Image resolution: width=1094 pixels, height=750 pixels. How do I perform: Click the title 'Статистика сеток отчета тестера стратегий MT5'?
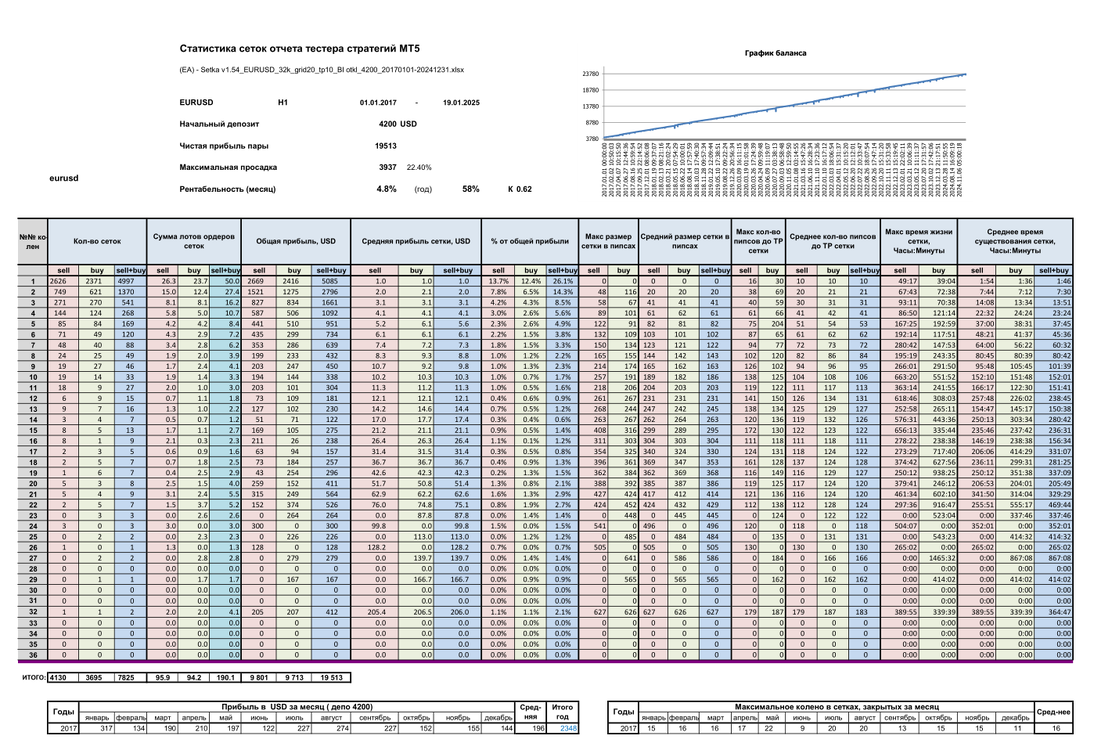pos(299,49)
